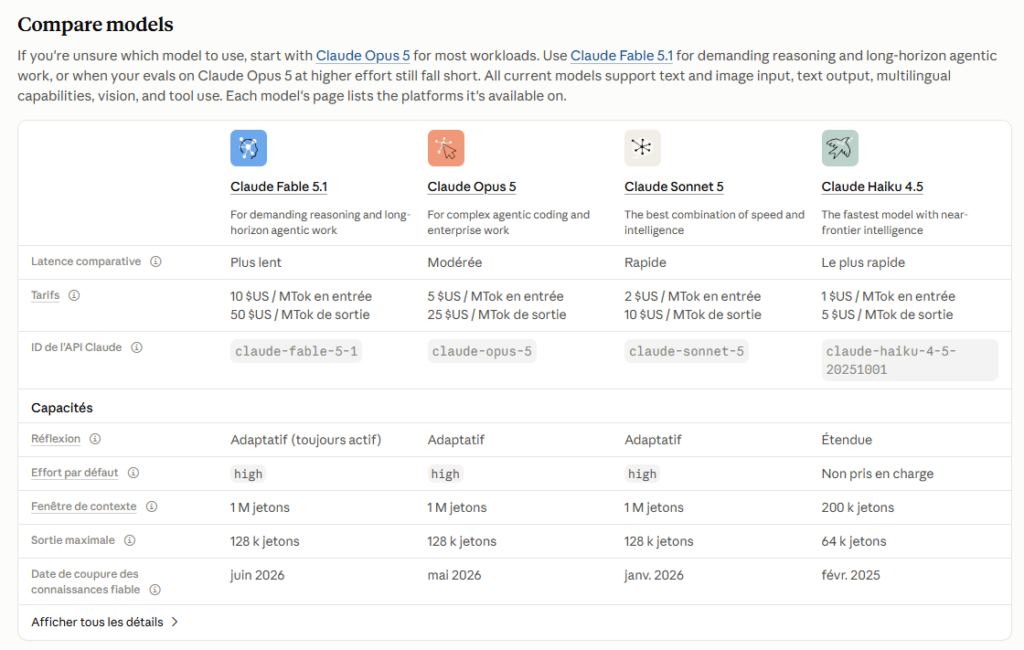Click the Claude Sonnet 5 starburst icon
1024x650 pixels.
[643, 148]
